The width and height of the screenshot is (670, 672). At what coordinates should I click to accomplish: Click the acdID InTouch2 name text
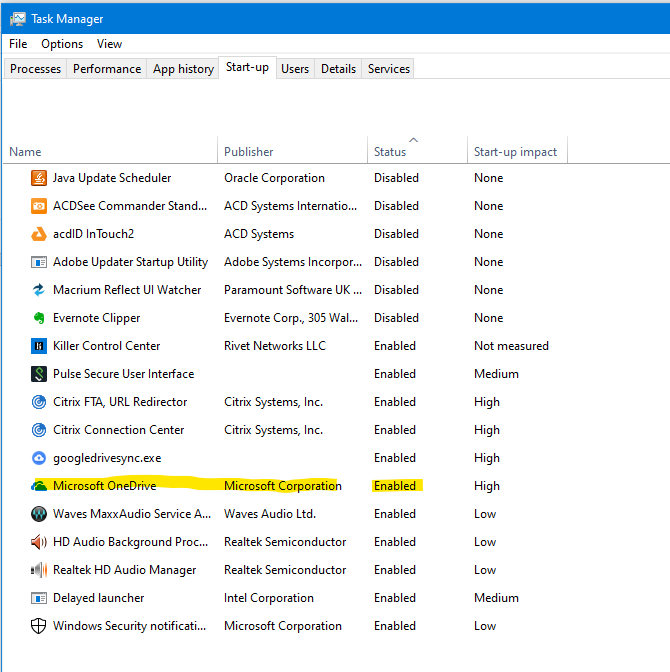pyautogui.click(x=93, y=234)
